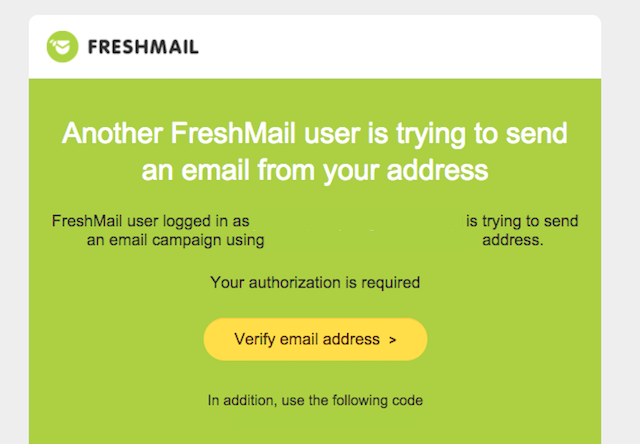
Task: Click the word 'code' in the last line
Action: pyautogui.click(x=407, y=400)
